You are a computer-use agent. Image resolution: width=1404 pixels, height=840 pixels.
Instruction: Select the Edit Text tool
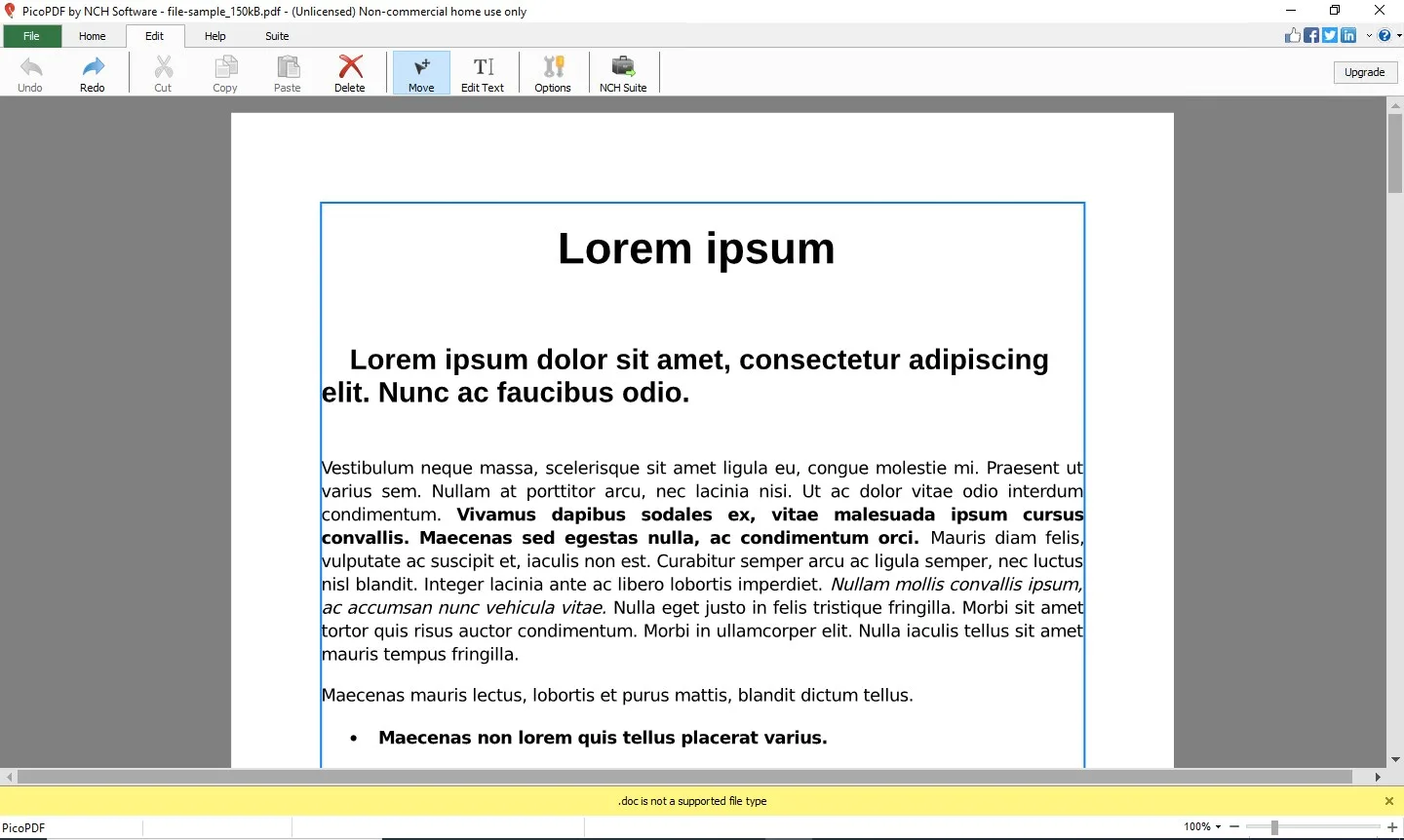(483, 73)
